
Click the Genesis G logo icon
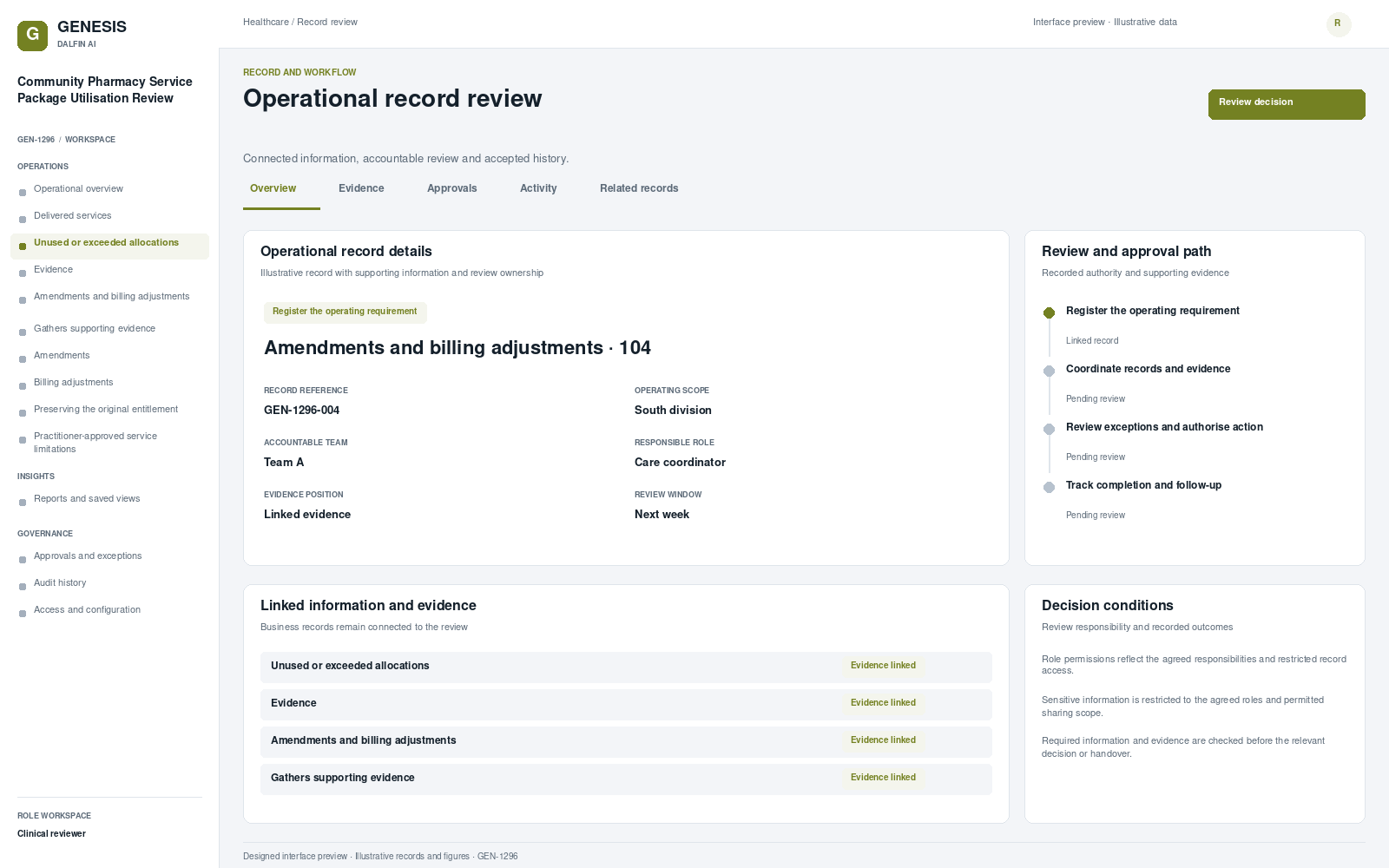pyautogui.click(x=32, y=36)
